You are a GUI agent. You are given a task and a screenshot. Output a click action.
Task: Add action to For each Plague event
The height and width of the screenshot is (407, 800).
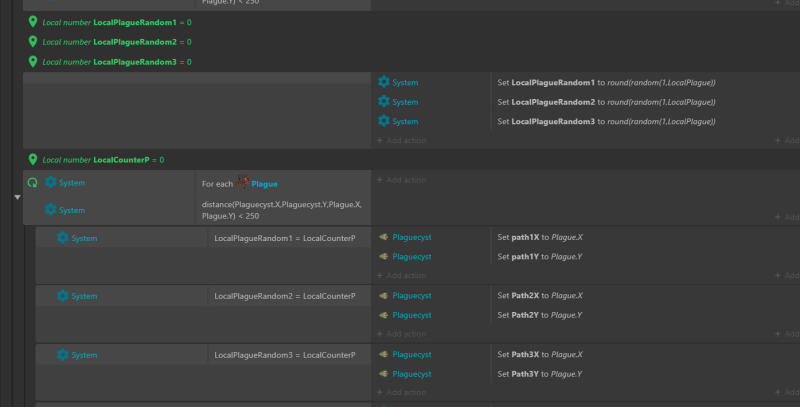point(401,180)
